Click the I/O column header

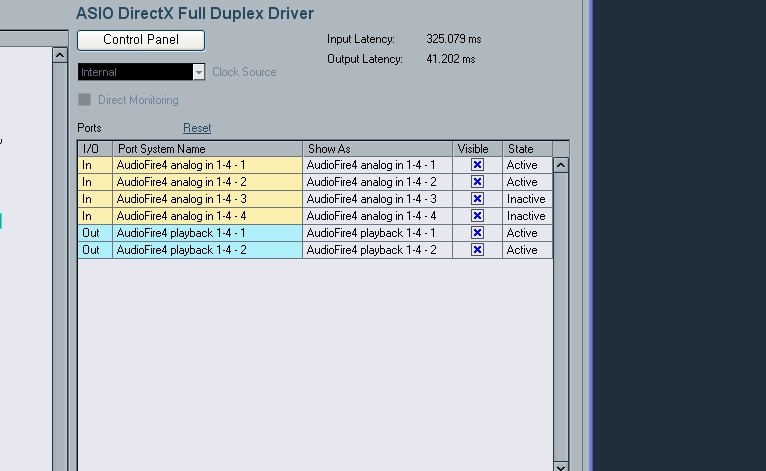tap(95, 149)
